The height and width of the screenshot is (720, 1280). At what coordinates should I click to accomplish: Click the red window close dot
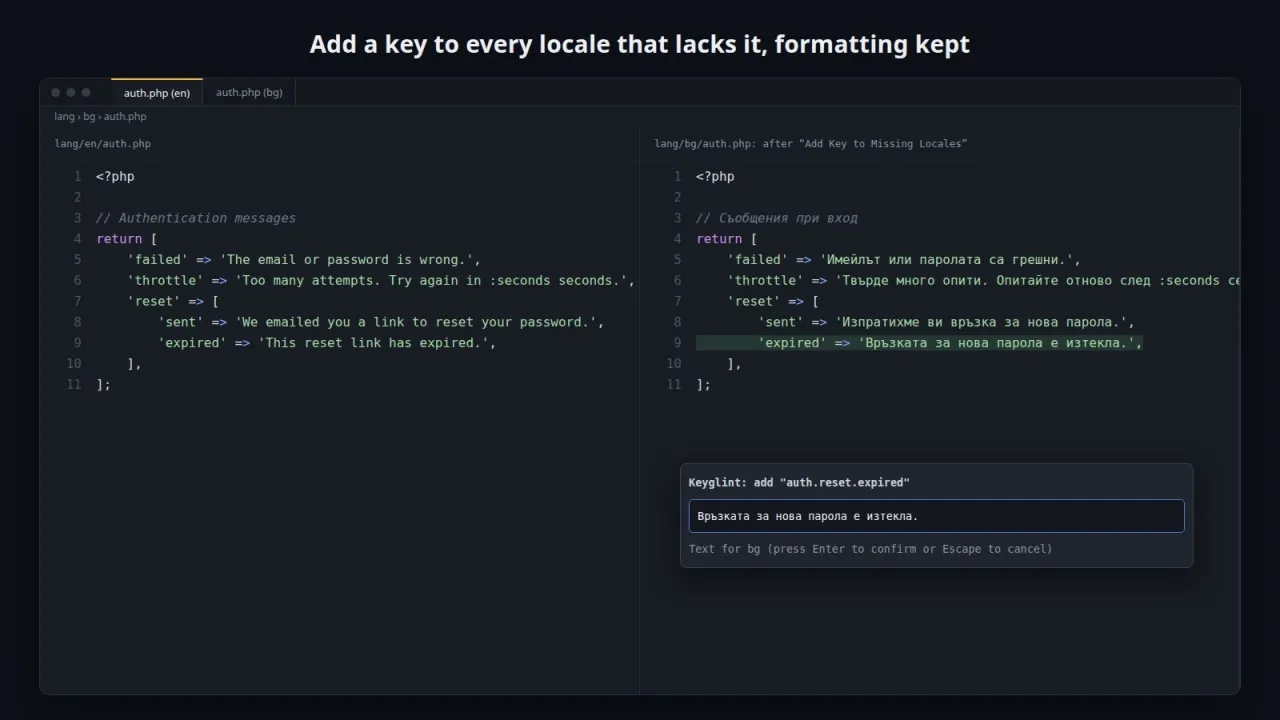(x=56, y=92)
